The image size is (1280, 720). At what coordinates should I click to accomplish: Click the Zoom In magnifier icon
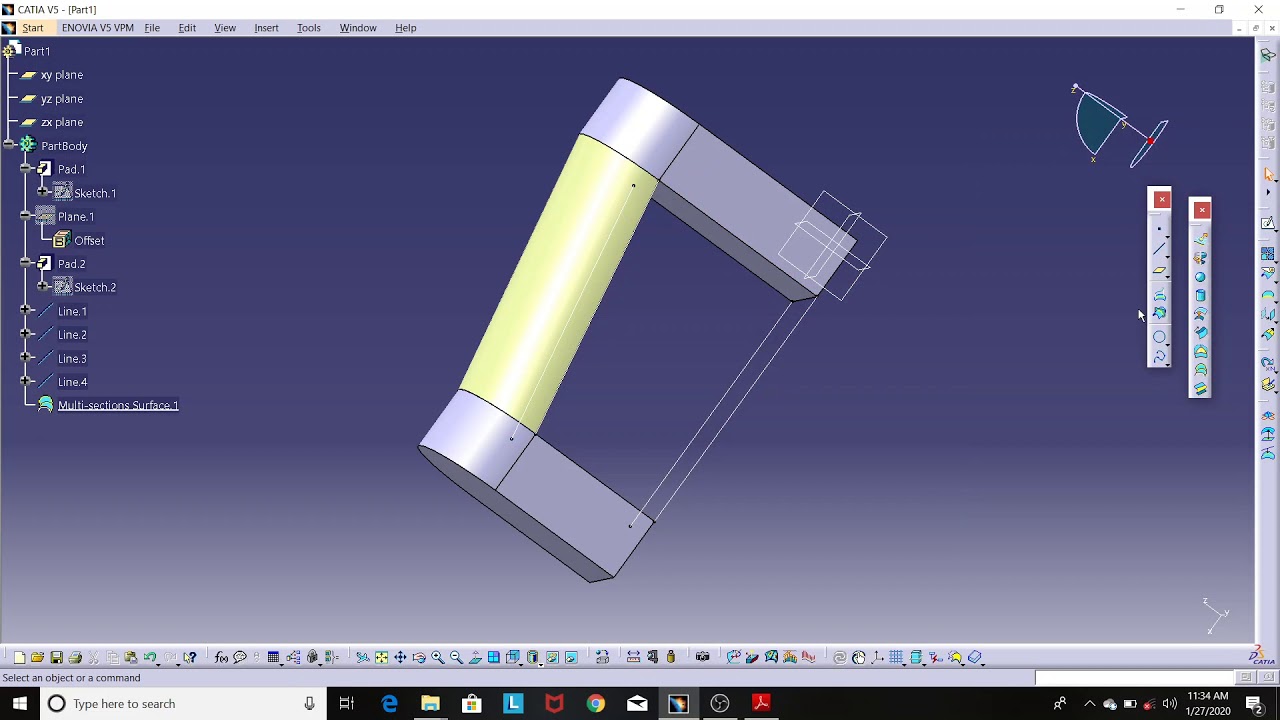point(438,657)
